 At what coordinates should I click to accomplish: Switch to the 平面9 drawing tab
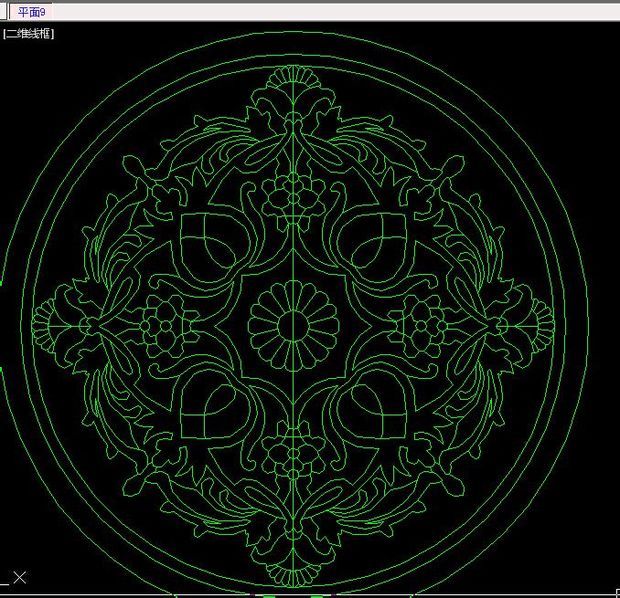[x=32, y=12]
